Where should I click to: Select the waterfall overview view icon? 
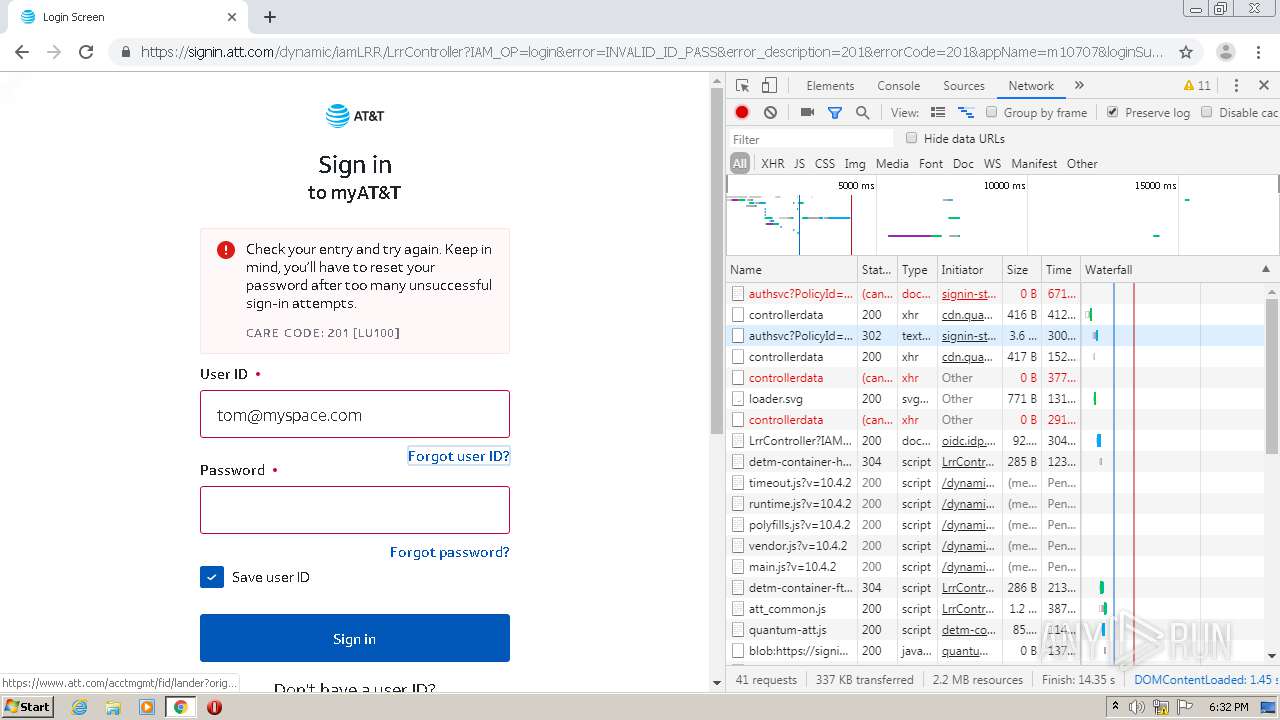(x=966, y=113)
